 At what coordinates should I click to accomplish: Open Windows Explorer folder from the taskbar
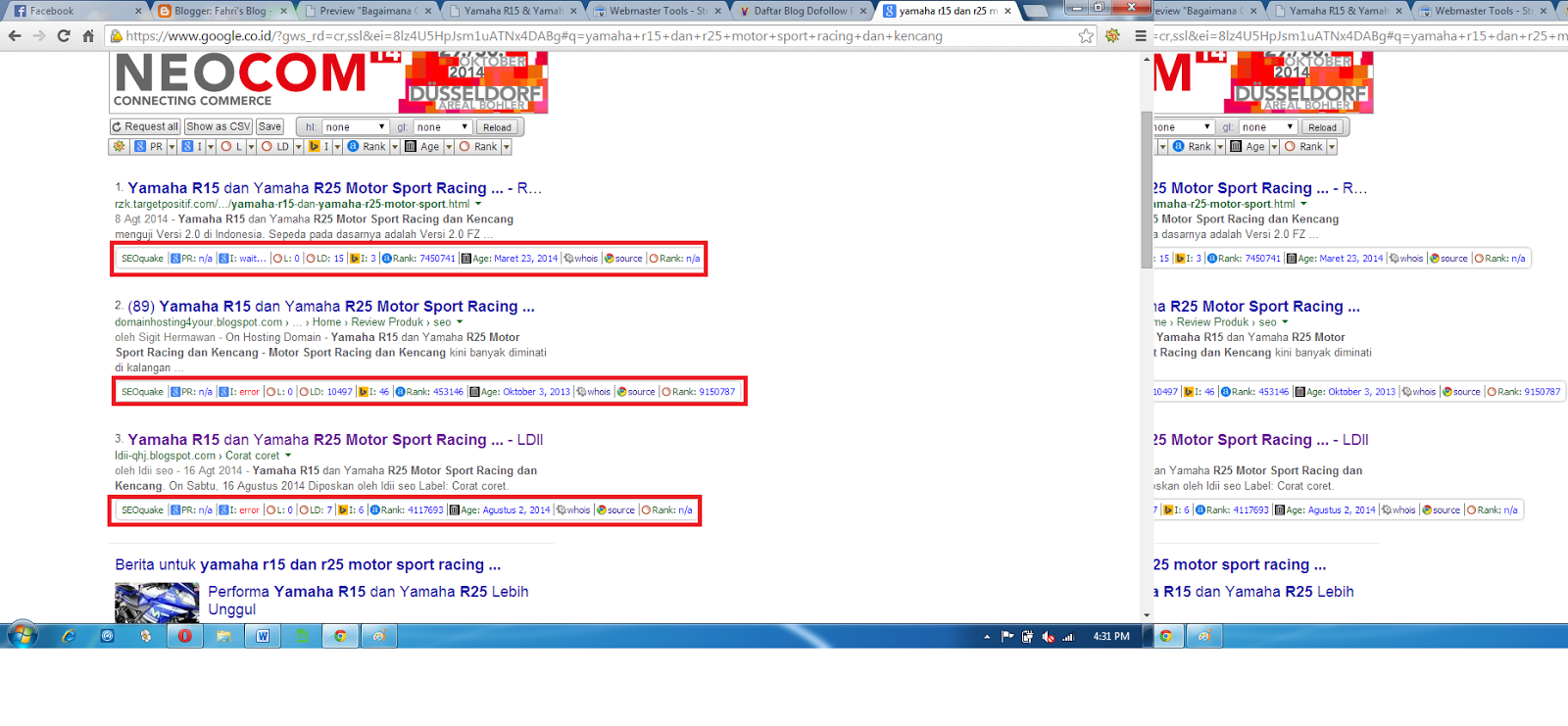(x=223, y=636)
